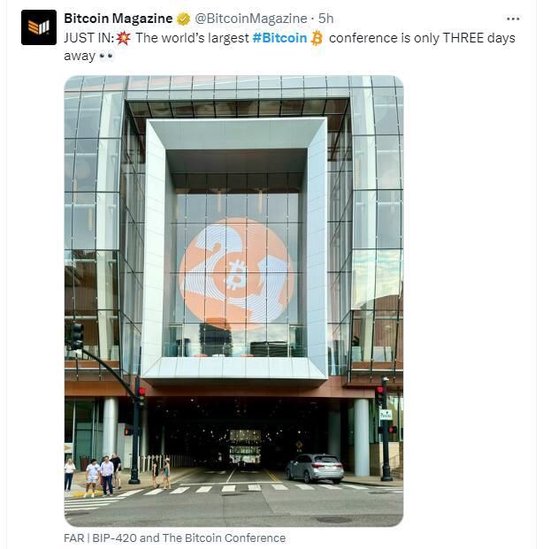Open the Bitcoin Magazine profile avatar

pyautogui.click(x=39, y=27)
